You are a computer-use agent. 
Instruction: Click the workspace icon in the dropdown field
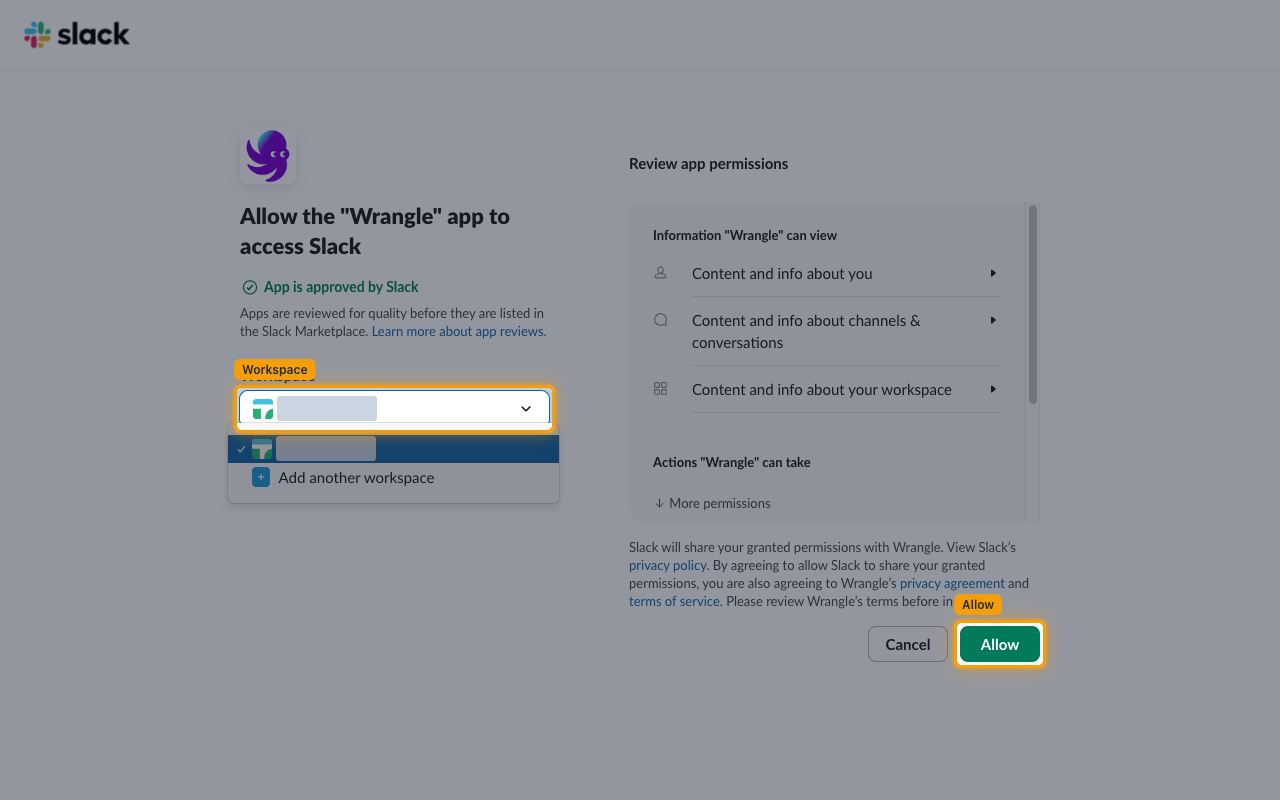tap(263, 408)
